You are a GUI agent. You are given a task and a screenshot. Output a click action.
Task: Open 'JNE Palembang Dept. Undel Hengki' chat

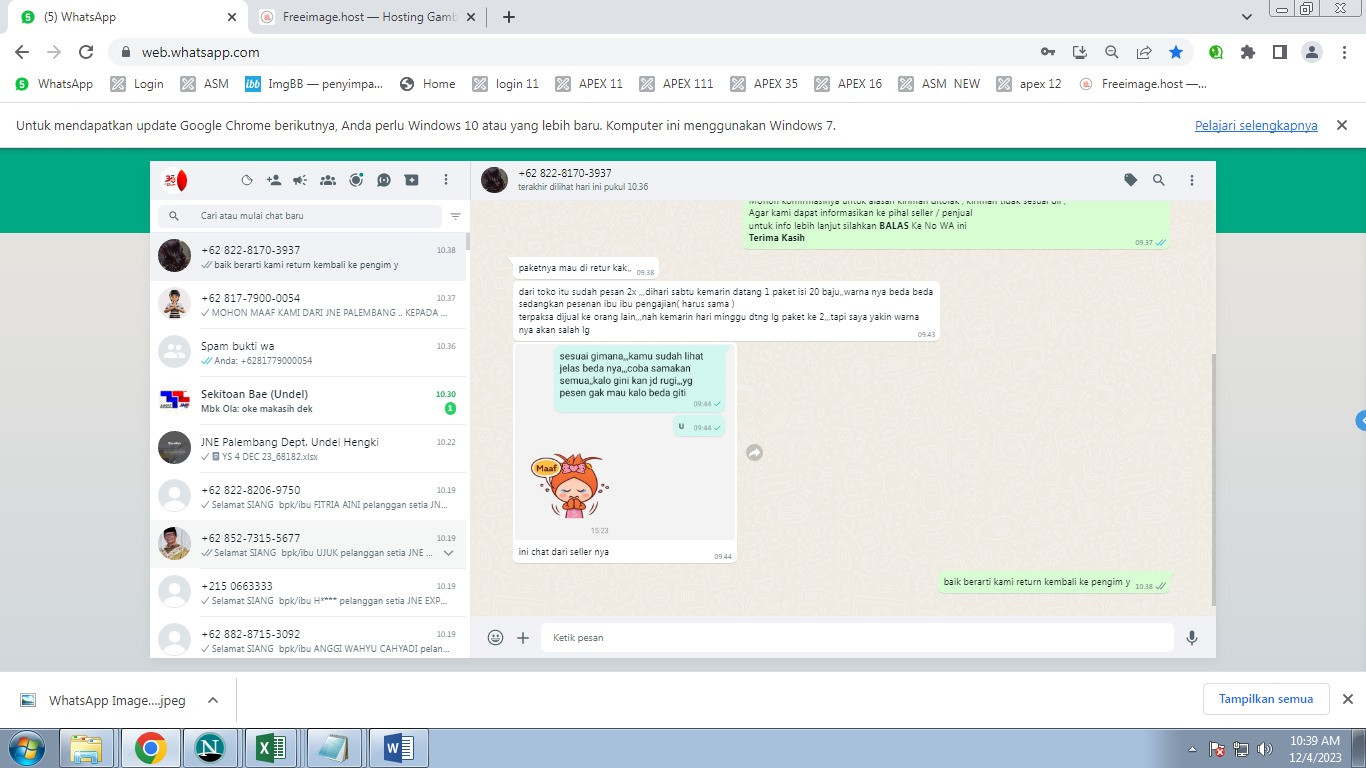pos(308,448)
